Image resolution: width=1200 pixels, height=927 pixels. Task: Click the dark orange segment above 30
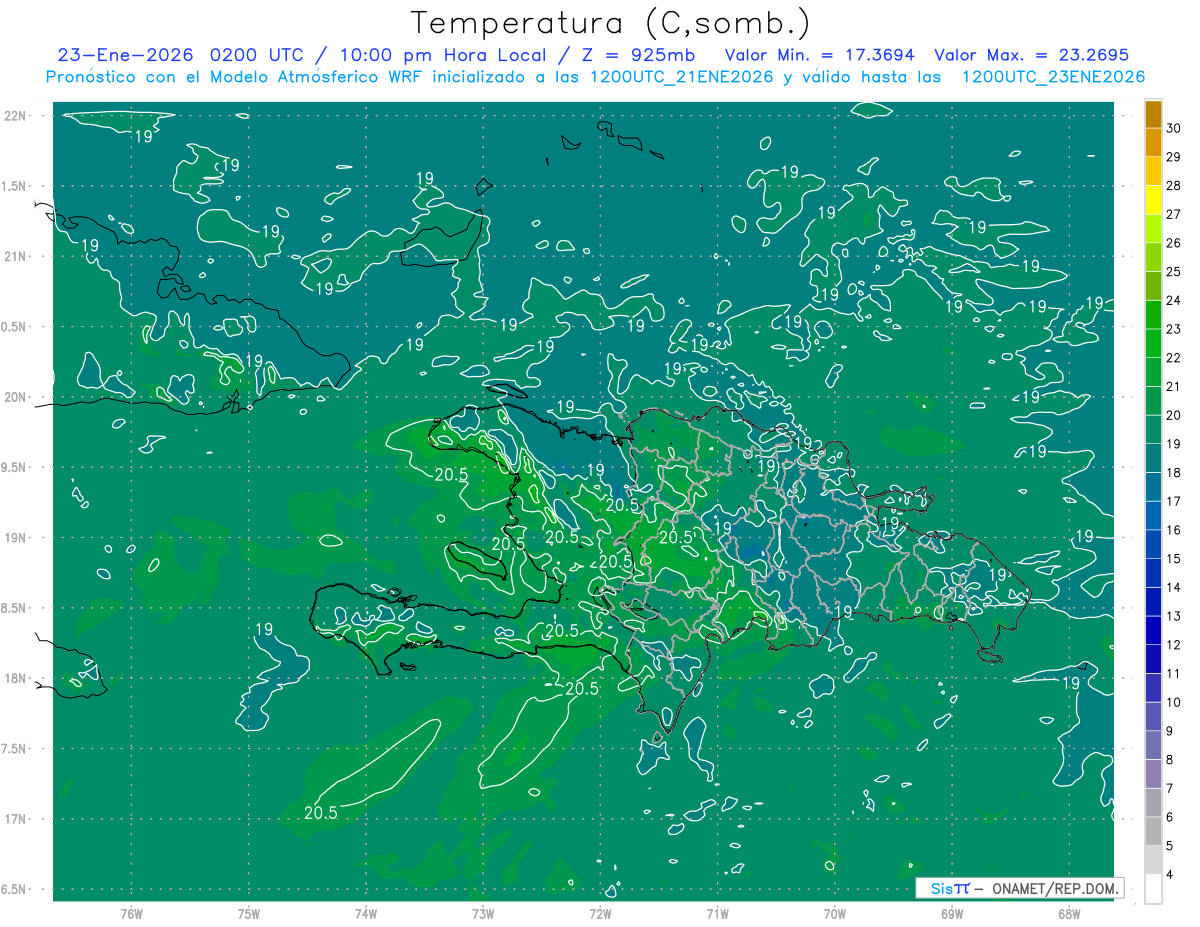(x=1153, y=114)
